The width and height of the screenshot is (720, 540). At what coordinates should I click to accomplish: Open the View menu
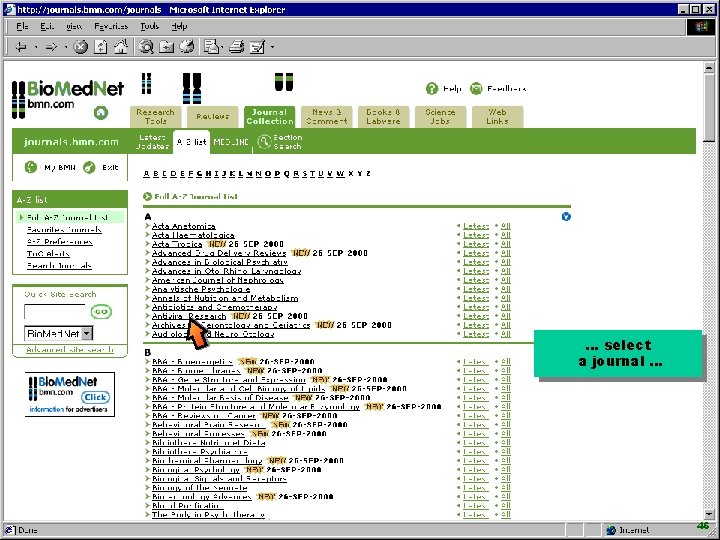coord(74,27)
